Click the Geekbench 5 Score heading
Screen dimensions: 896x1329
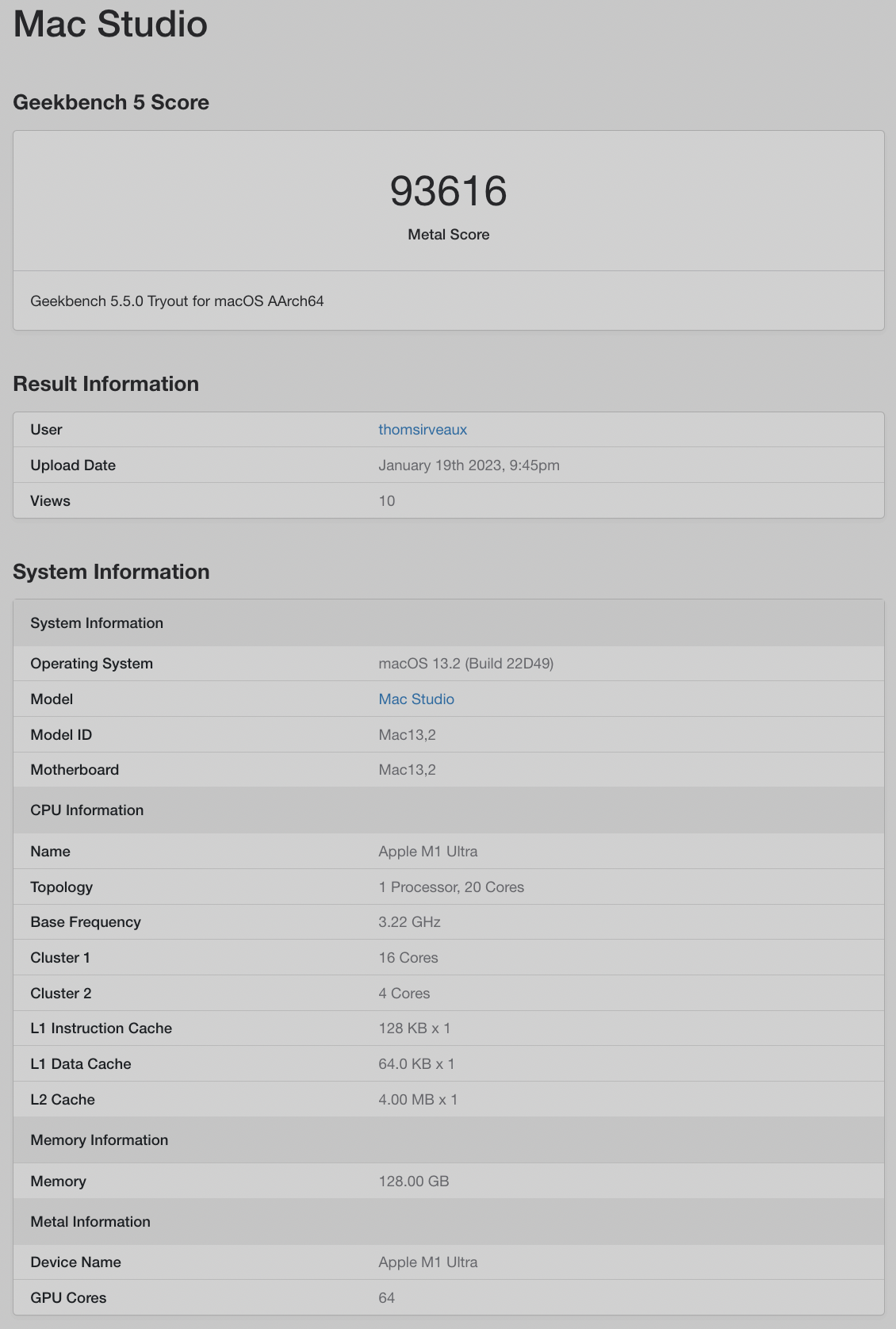pos(111,102)
